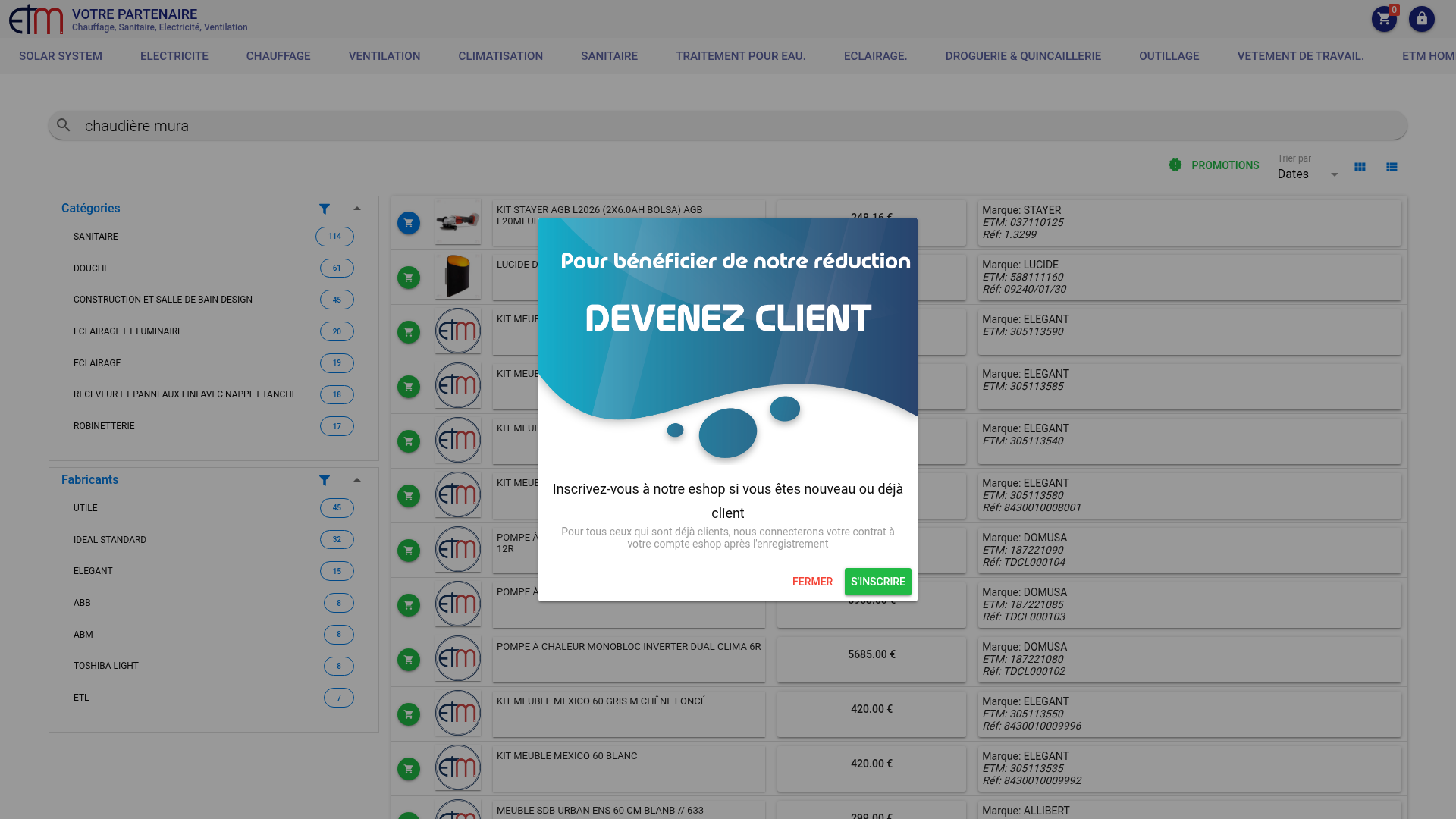Click the search field containing chaudière mura
This screenshot has height=819, width=1456.
pos(728,125)
